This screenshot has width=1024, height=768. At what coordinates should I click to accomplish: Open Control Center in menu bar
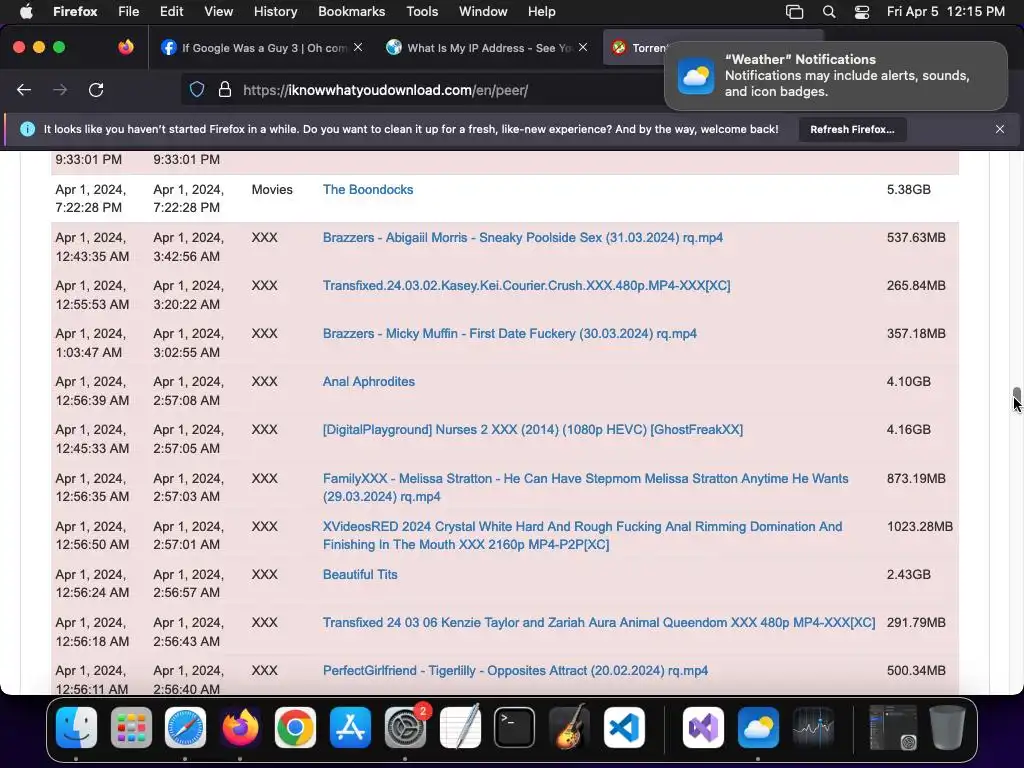pos(862,12)
